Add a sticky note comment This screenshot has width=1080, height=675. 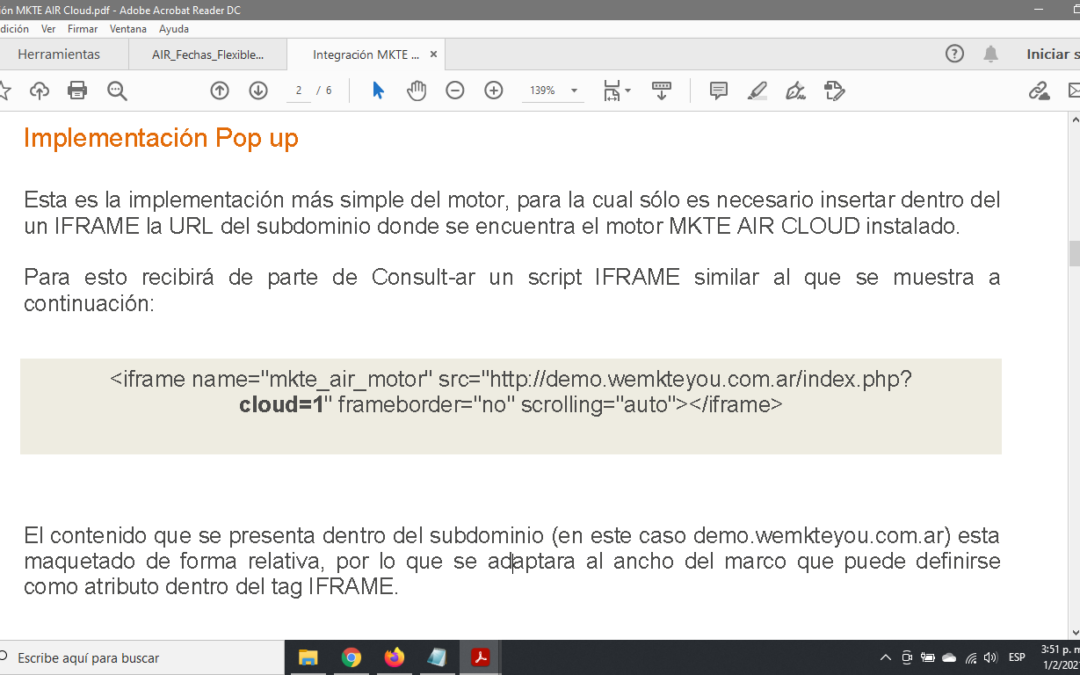(x=718, y=90)
